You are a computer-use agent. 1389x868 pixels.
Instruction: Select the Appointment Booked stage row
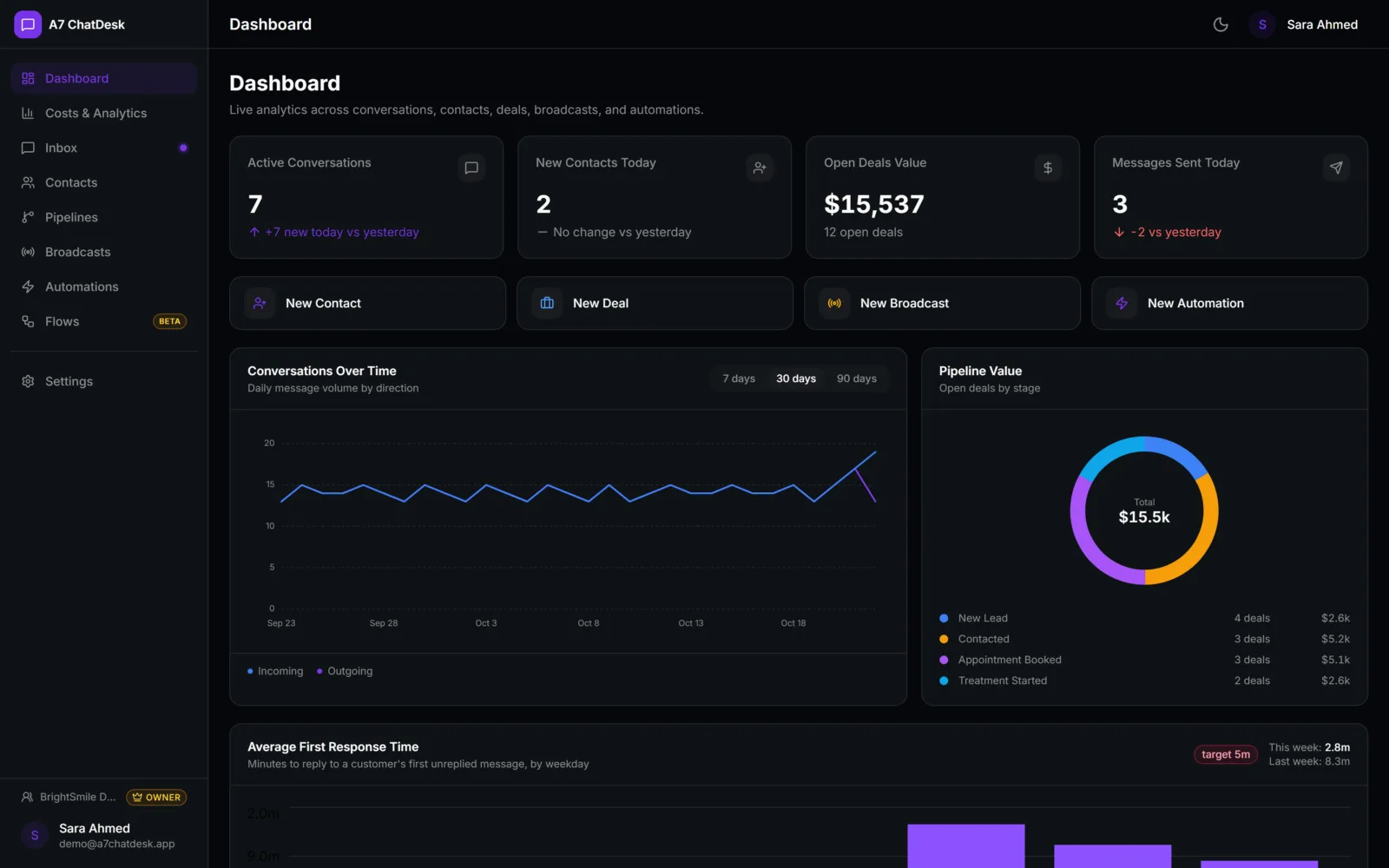(x=1144, y=660)
